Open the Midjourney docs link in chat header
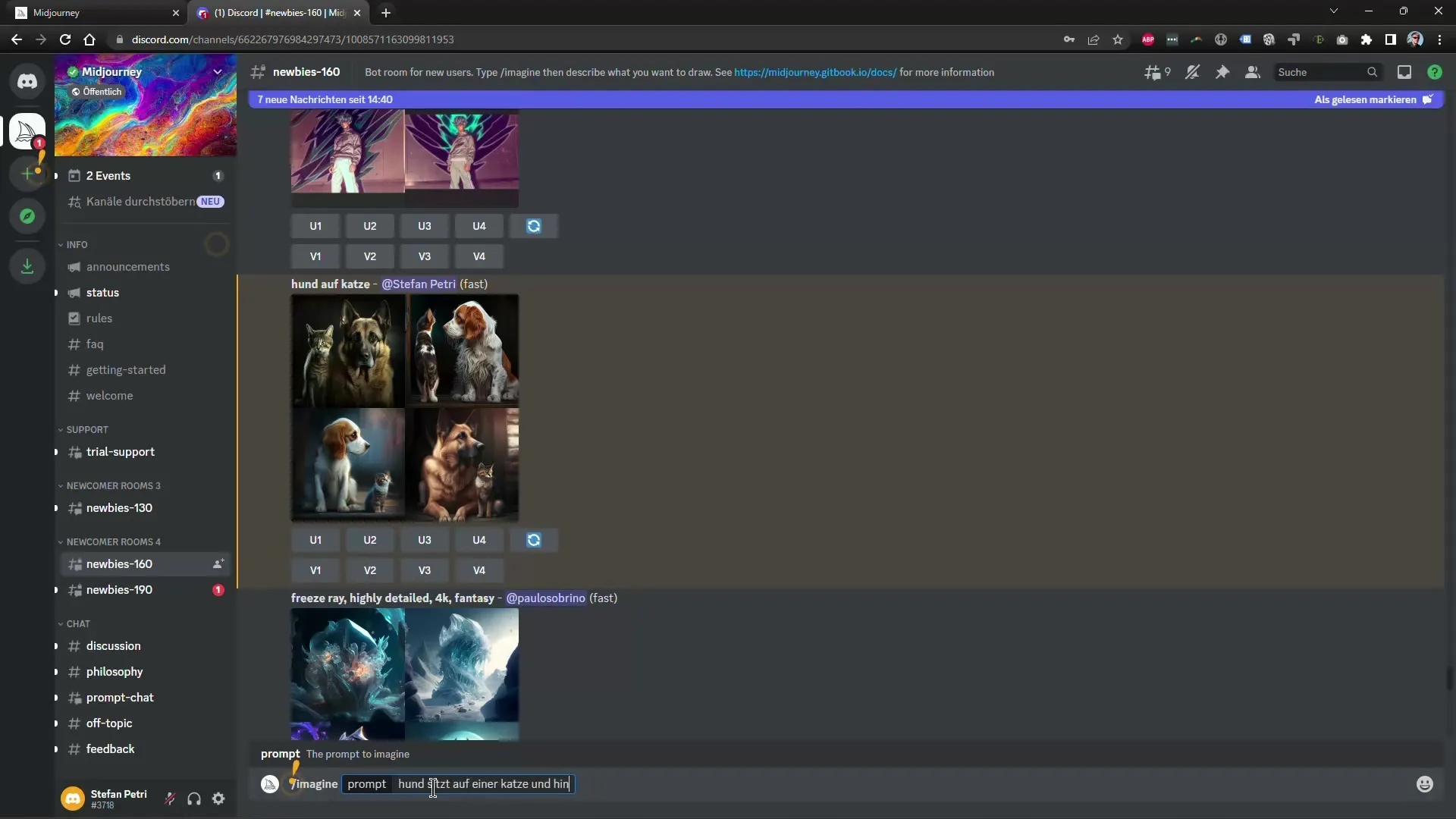Viewport: 1456px width, 819px height. [x=816, y=72]
